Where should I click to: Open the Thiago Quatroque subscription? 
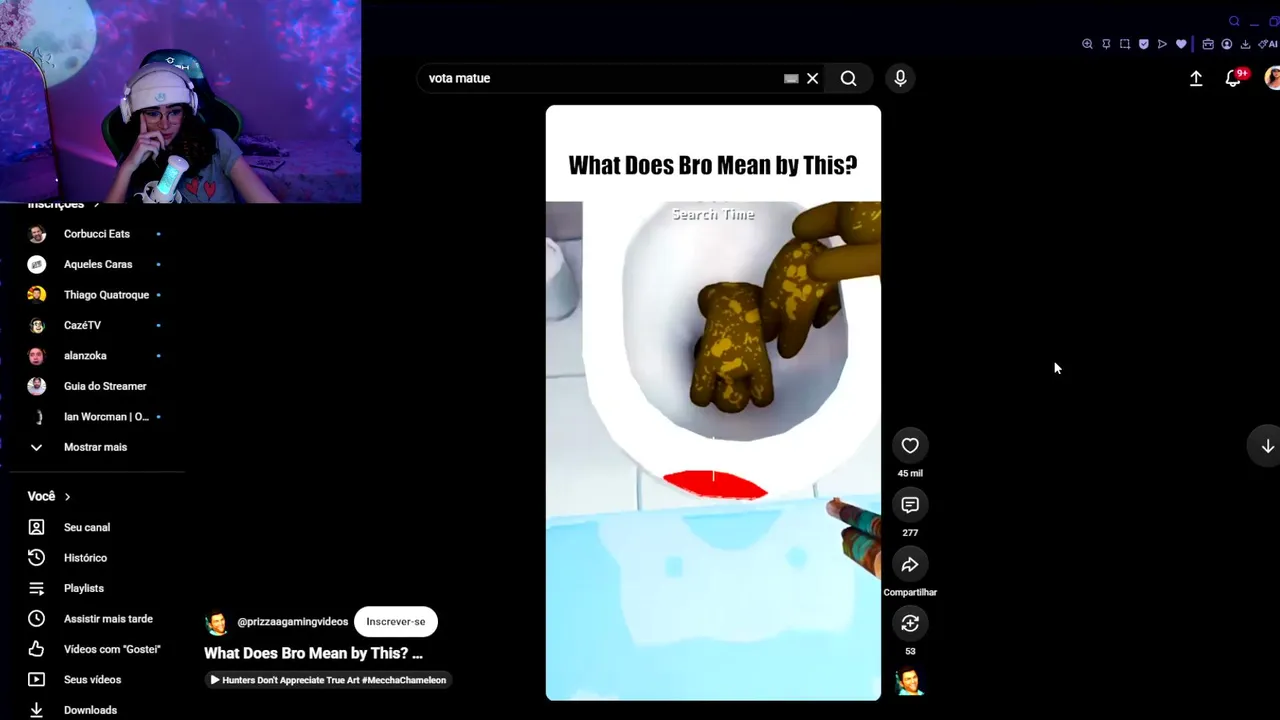pos(96,295)
